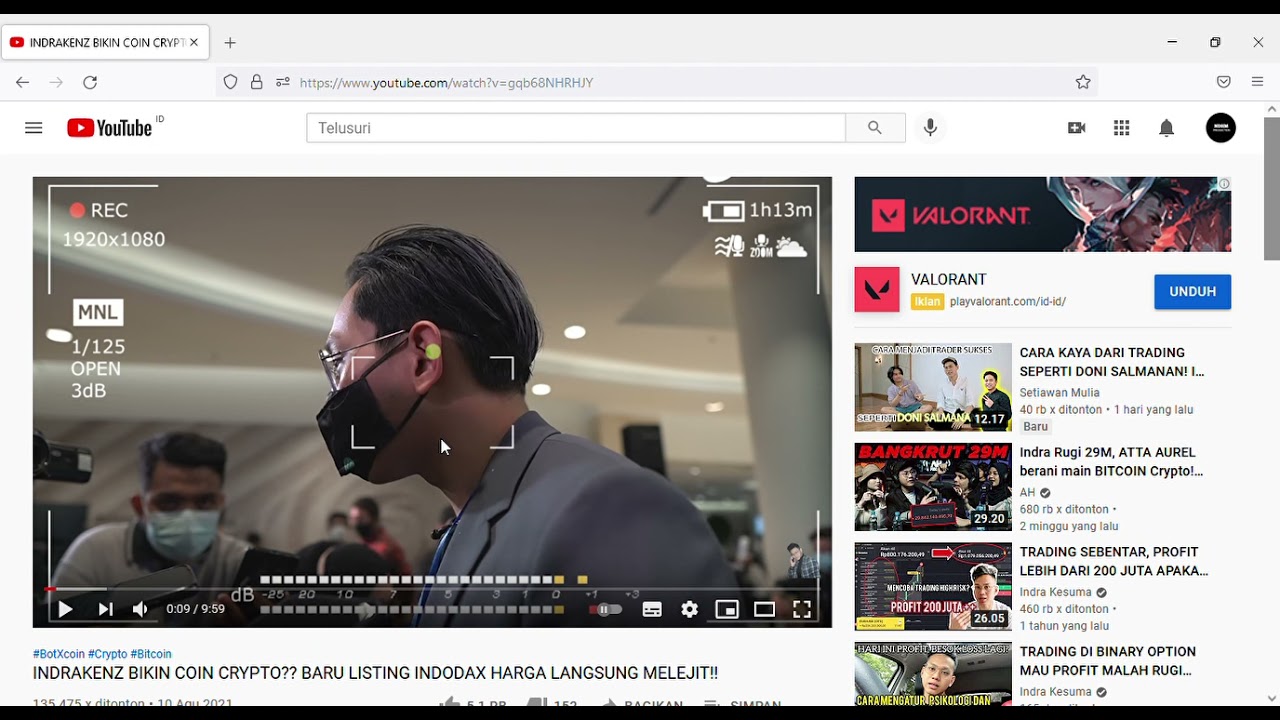Screen dimensions: 1280x720
Task: Click the search magnifier button
Action: [875, 128]
